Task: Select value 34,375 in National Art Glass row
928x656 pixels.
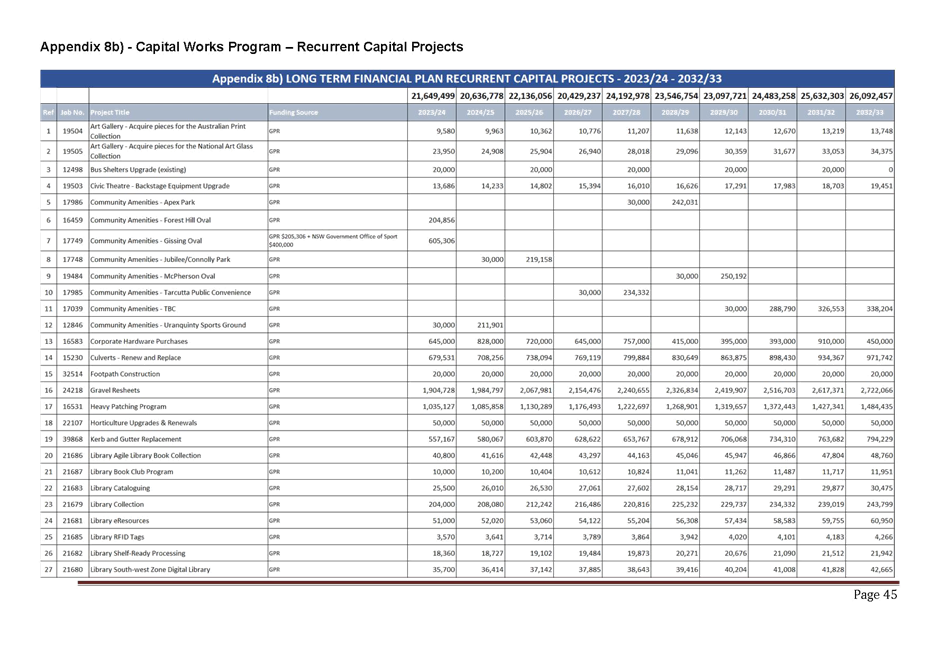Action: click(881, 152)
